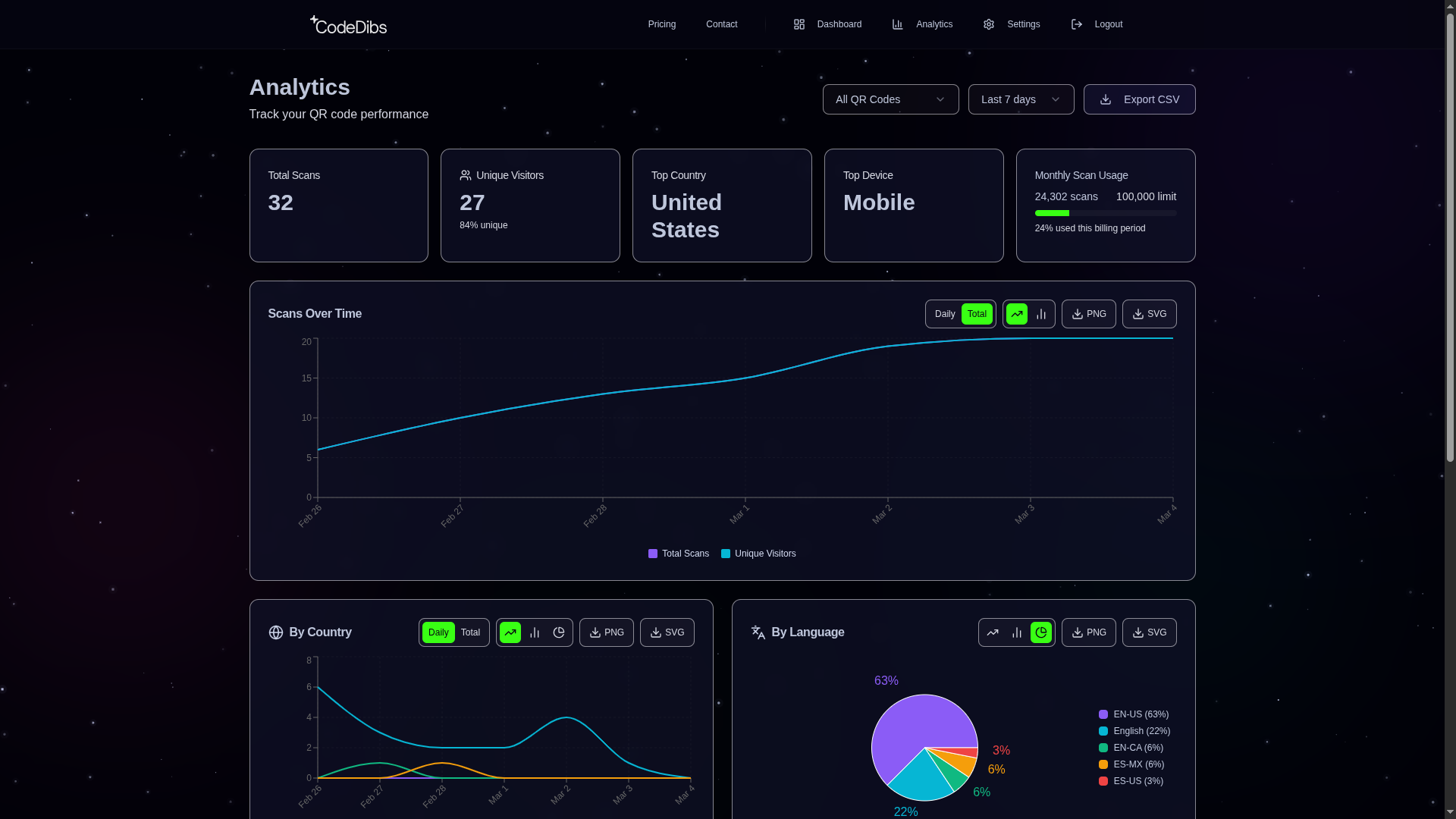This screenshot has width=1456, height=819.
Task: Enable the pie chart toggle in By Language
Action: point(1040,632)
